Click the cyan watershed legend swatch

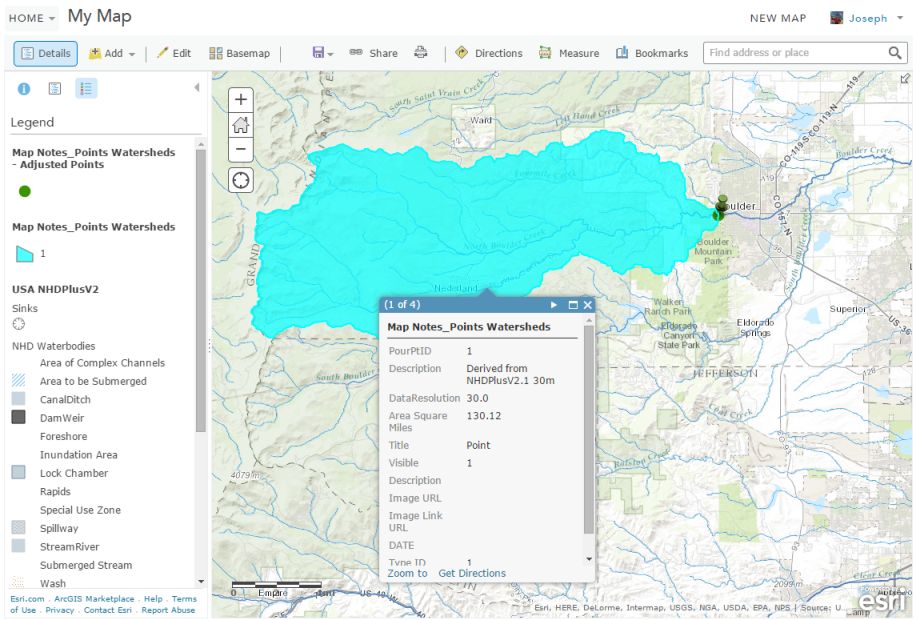coord(25,254)
